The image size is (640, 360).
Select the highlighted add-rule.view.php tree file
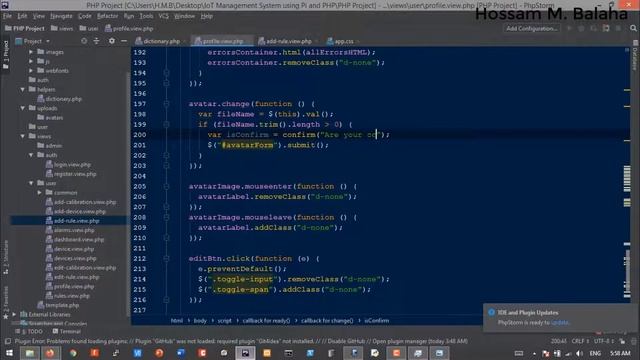point(76,221)
